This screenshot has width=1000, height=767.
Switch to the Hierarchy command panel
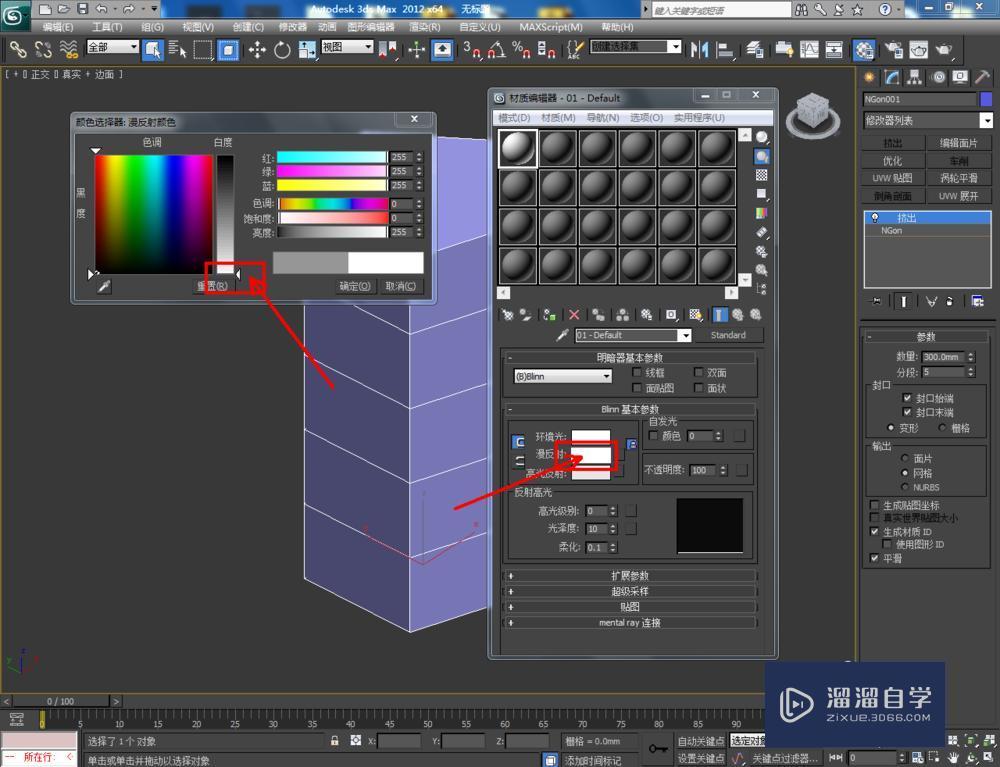point(915,77)
